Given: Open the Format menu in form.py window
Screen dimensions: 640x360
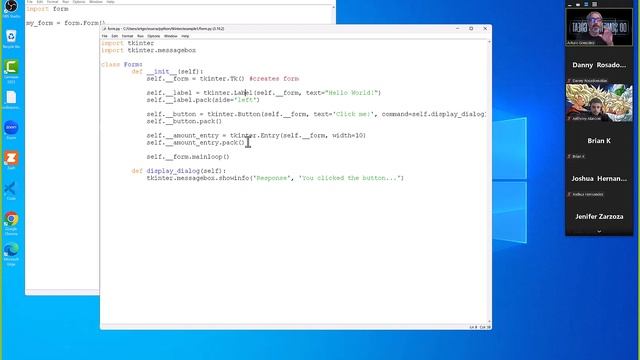Looking at the screenshot, I should [x=127, y=36].
